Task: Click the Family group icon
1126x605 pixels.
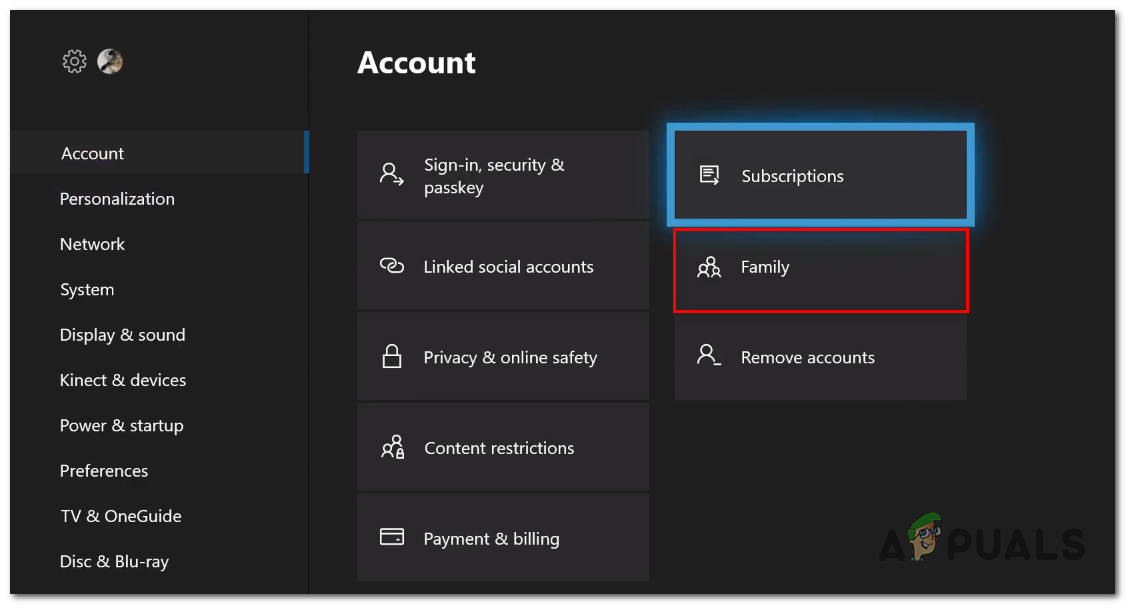Action: (x=709, y=267)
